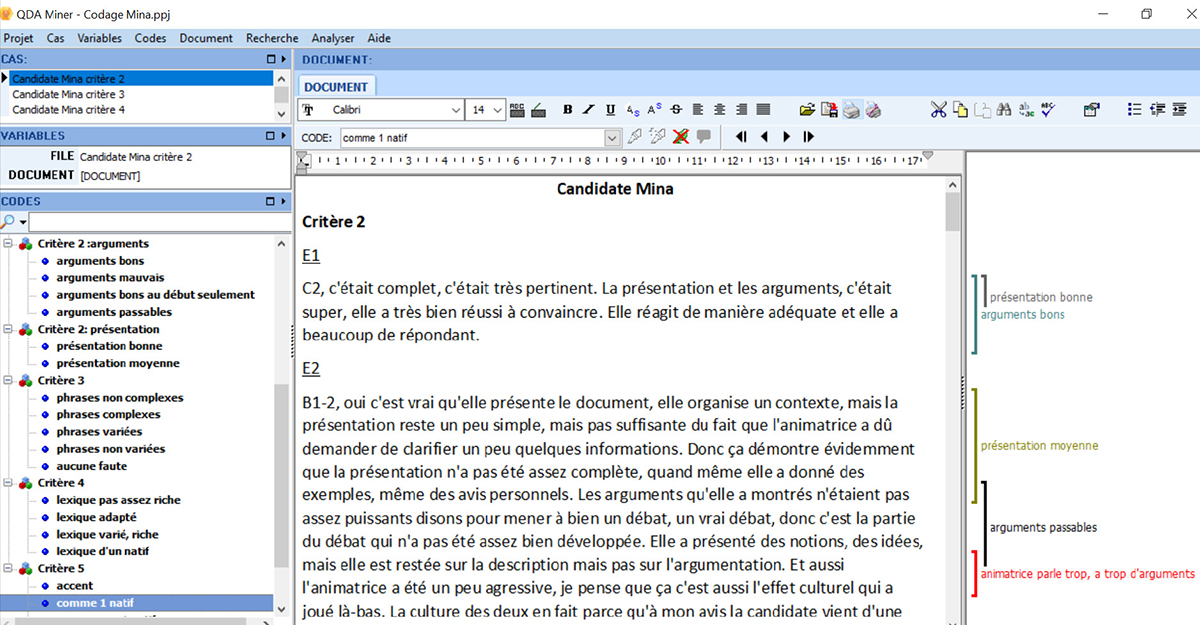This screenshot has height=625, width=1200.
Task: Run spell check icon
Action: pyautogui.click(x=1048, y=110)
